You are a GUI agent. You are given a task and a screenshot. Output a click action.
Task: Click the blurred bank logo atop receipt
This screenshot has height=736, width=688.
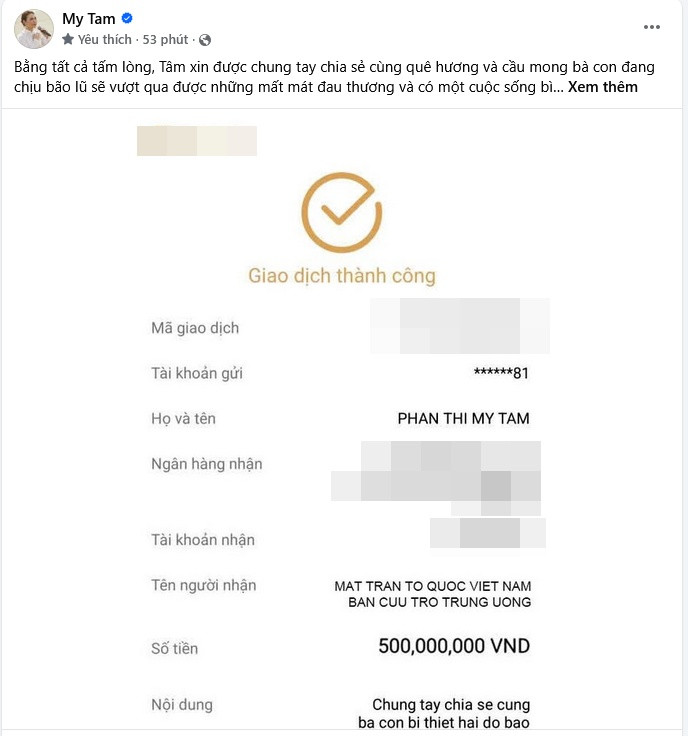point(197,141)
